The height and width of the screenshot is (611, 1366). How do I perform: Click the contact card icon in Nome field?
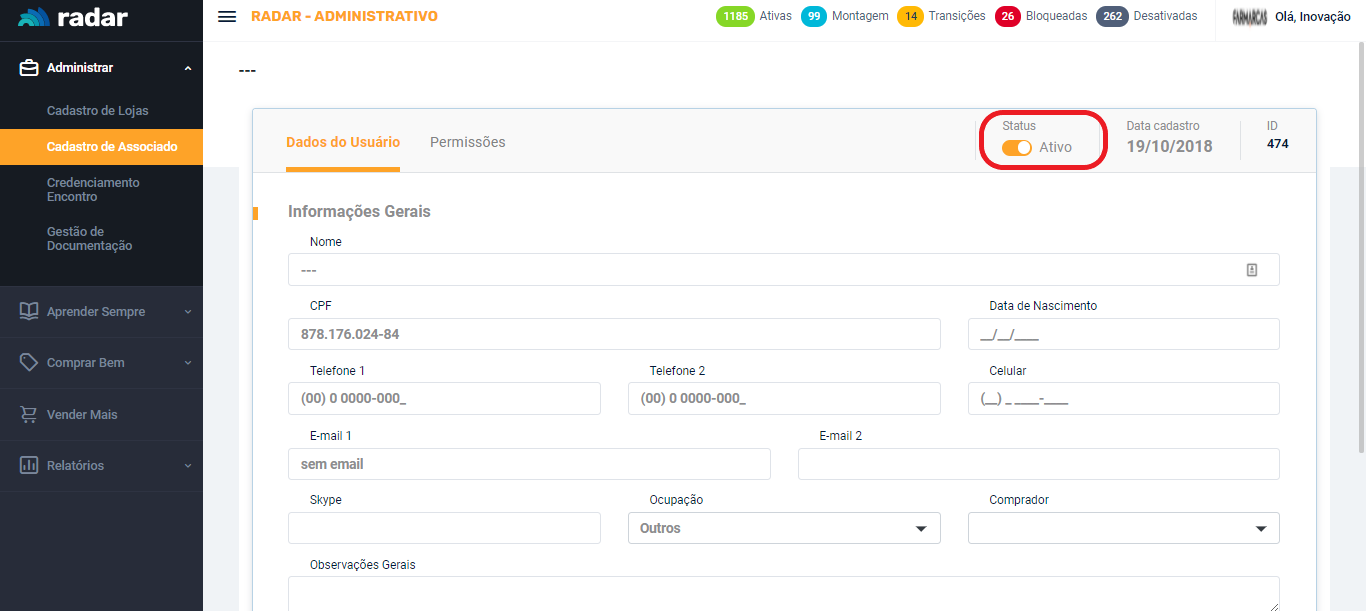click(x=1251, y=270)
